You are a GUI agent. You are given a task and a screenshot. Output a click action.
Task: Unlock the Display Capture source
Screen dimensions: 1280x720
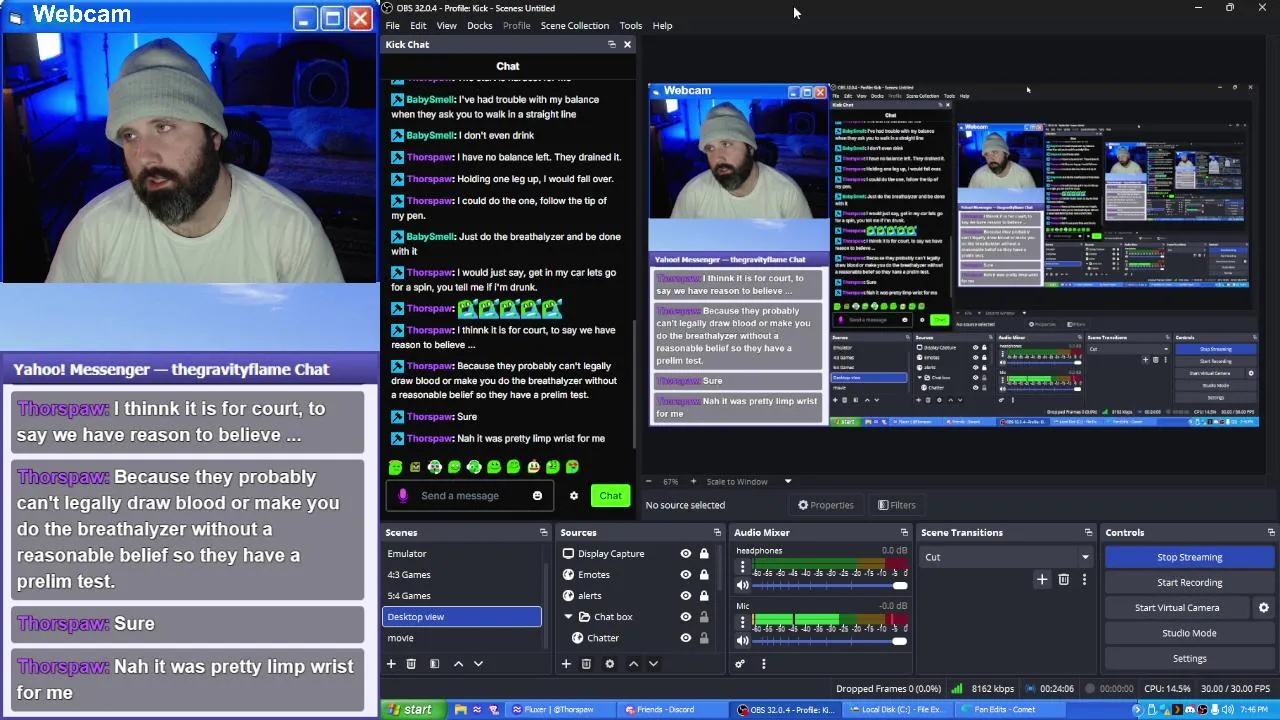tap(704, 554)
